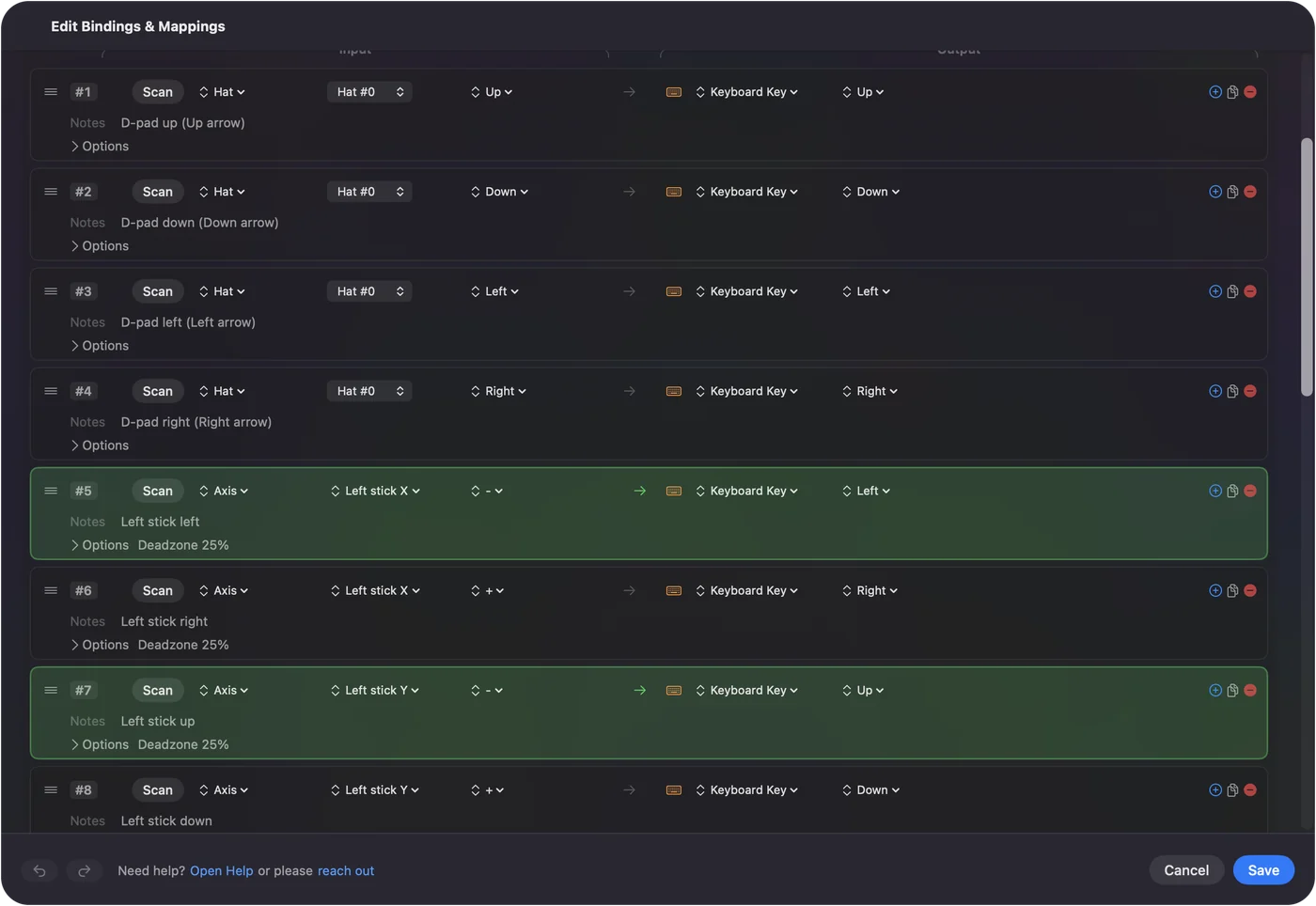Open input type dropdown Hat in row #1
Image resolution: width=1316 pixels, height=906 pixels.
point(222,92)
